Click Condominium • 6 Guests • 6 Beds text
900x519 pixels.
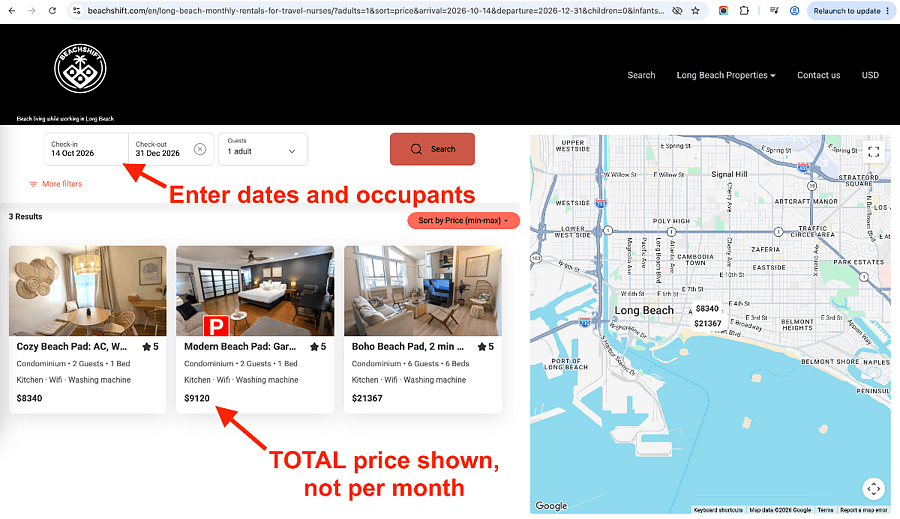tap(410, 364)
